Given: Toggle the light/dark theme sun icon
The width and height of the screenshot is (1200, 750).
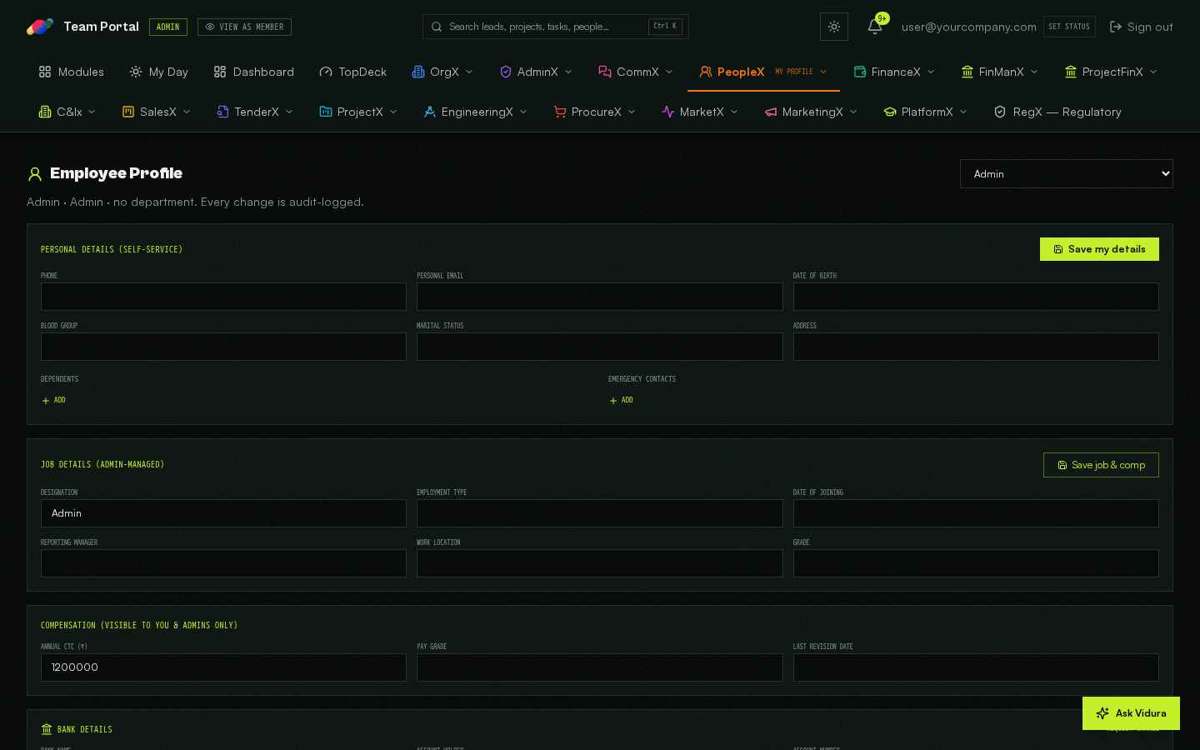Looking at the screenshot, I should 834,27.
